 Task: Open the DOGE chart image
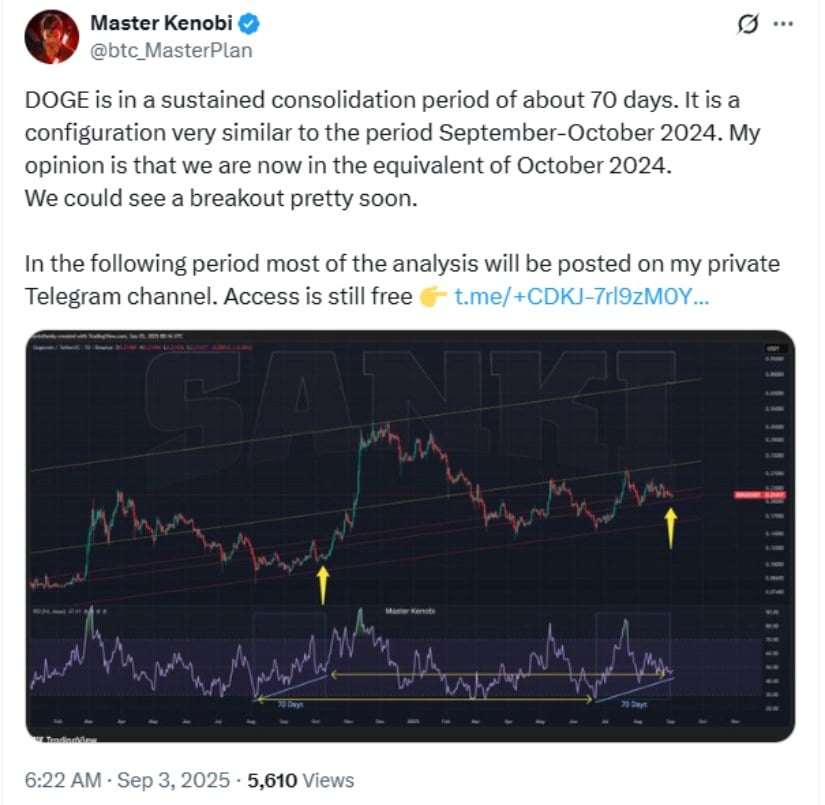410,536
